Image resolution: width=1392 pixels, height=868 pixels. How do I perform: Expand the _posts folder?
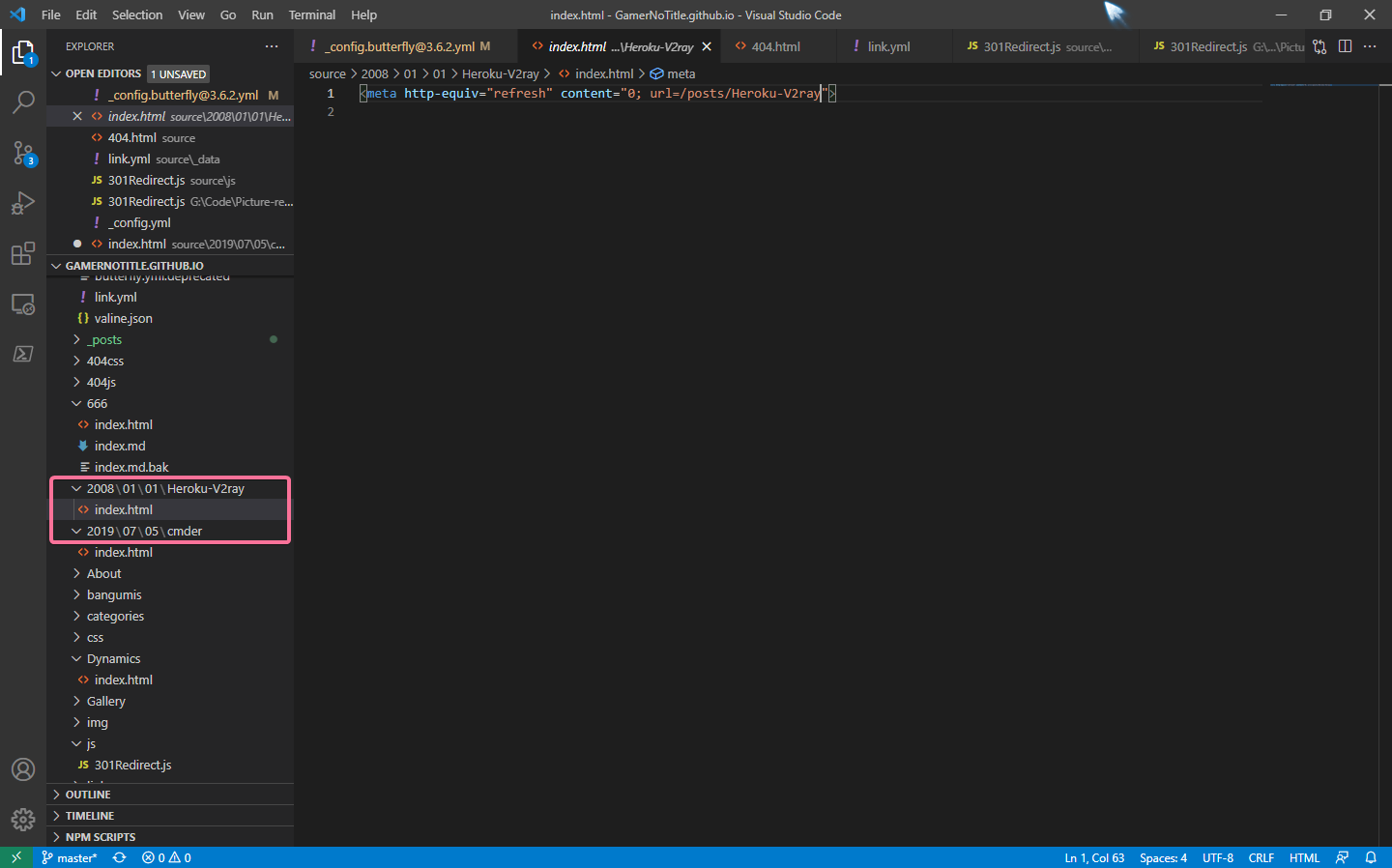pyautogui.click(x=104, y=339)
